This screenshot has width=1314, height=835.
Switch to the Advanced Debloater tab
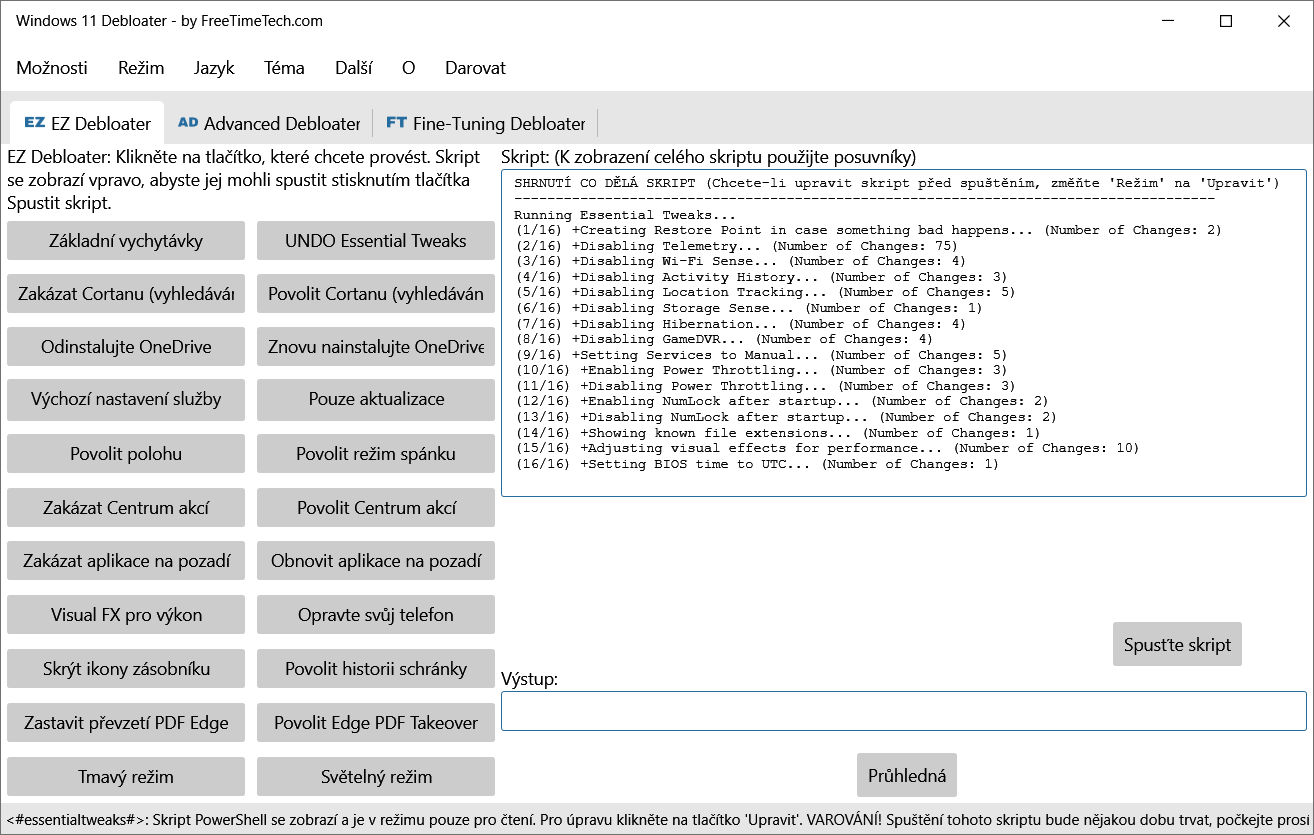[268, 123]
